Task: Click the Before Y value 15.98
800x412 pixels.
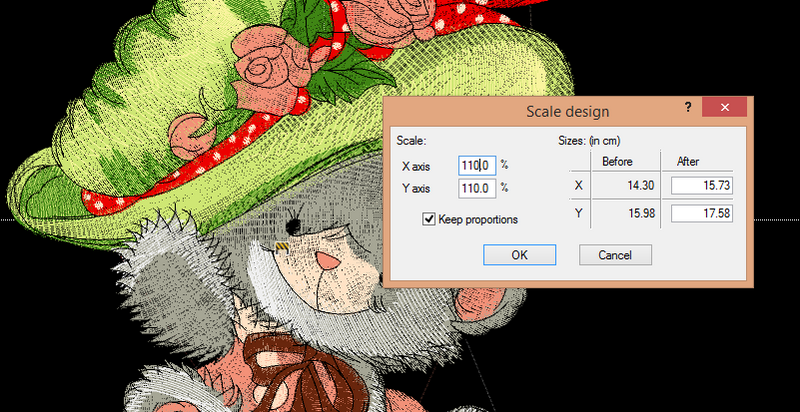Action: [x=641, y=213]
